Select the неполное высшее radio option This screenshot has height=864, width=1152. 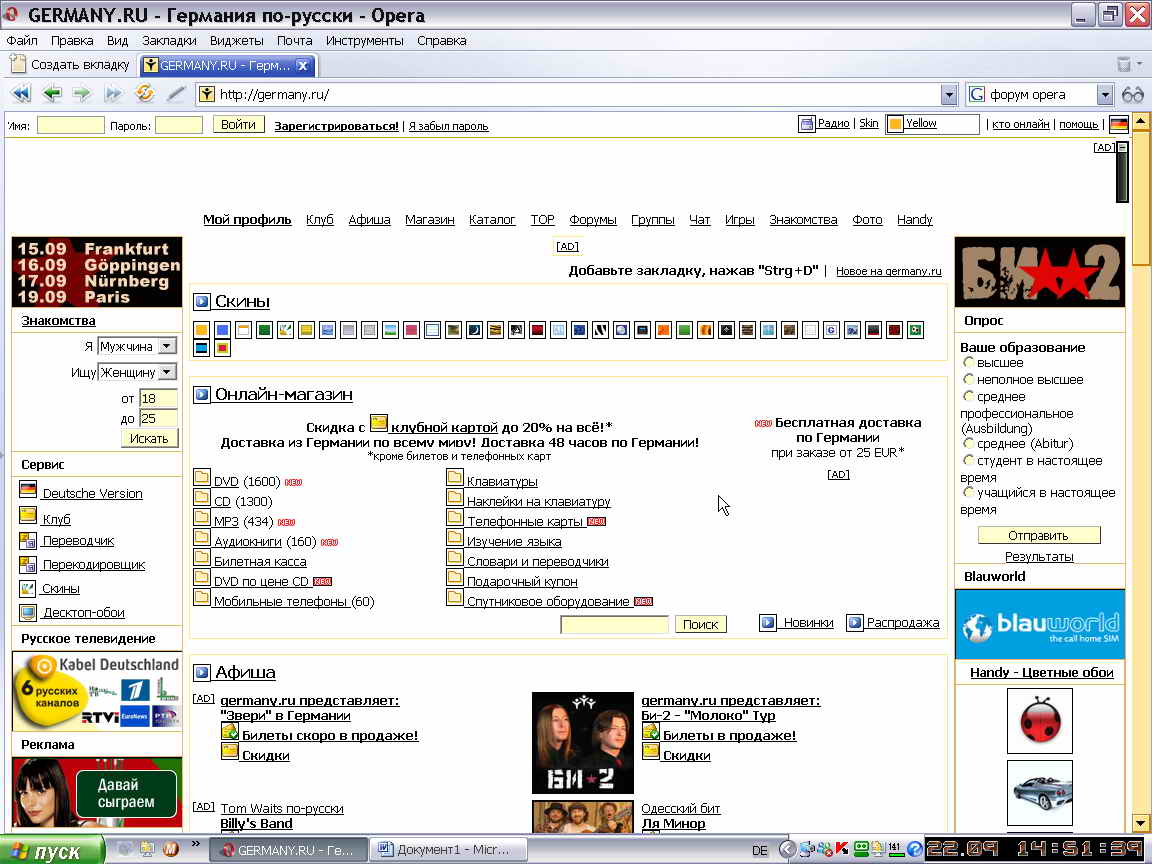point(968,379)
